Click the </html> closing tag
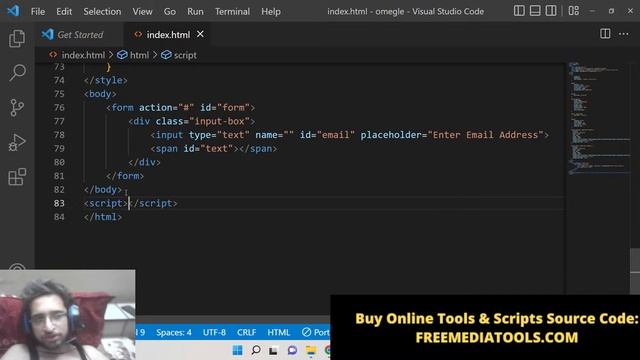This screenshot has height=360, width=640. point(103,217)
